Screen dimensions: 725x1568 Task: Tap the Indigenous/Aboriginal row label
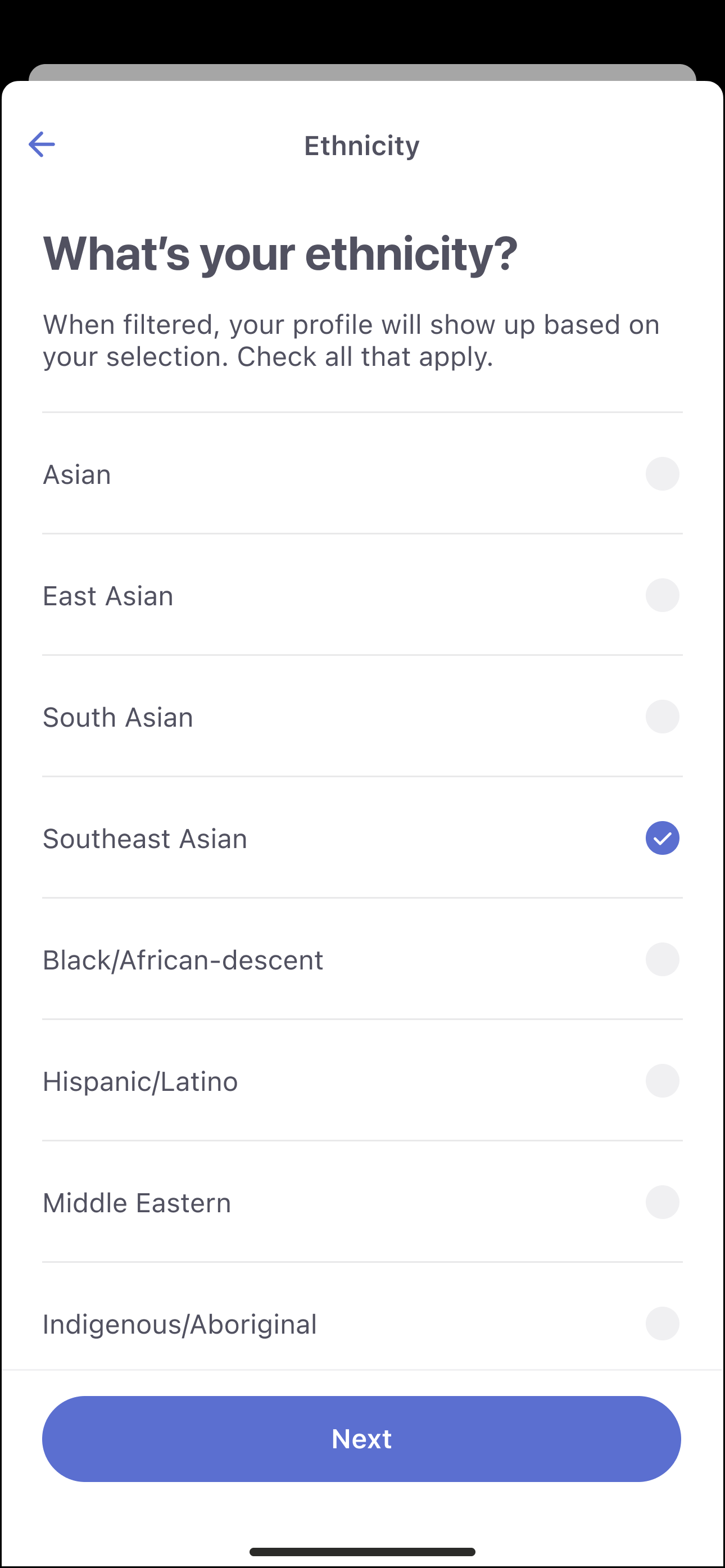[180, 1325]
